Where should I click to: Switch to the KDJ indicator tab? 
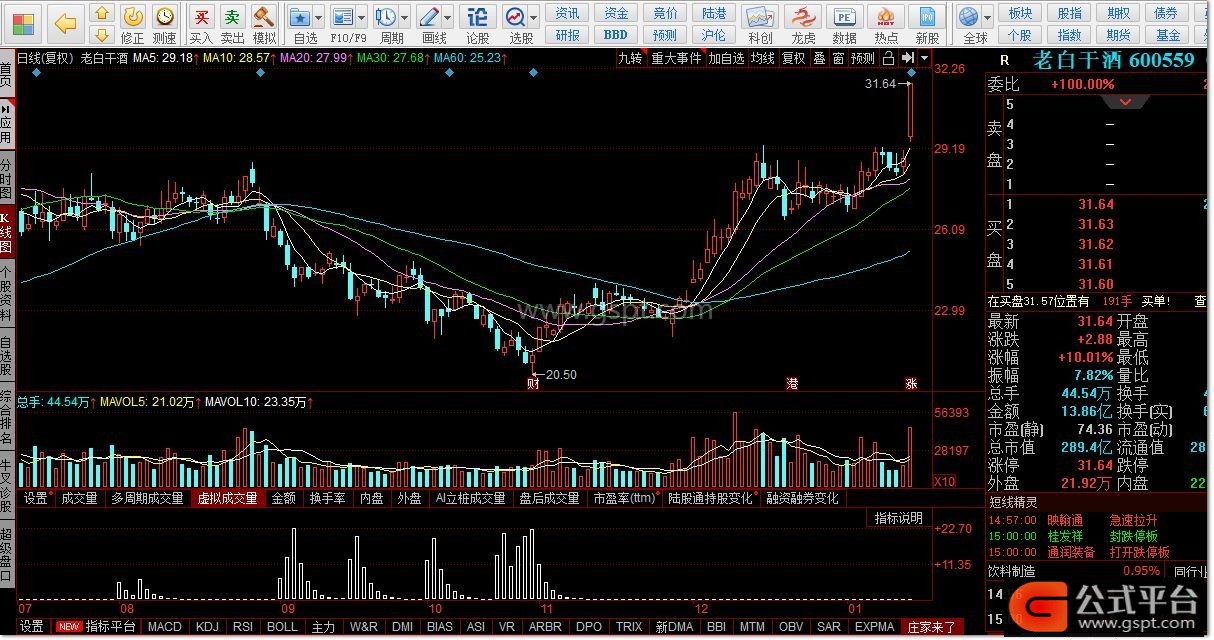pyautogui.click(x=207, y=627)
